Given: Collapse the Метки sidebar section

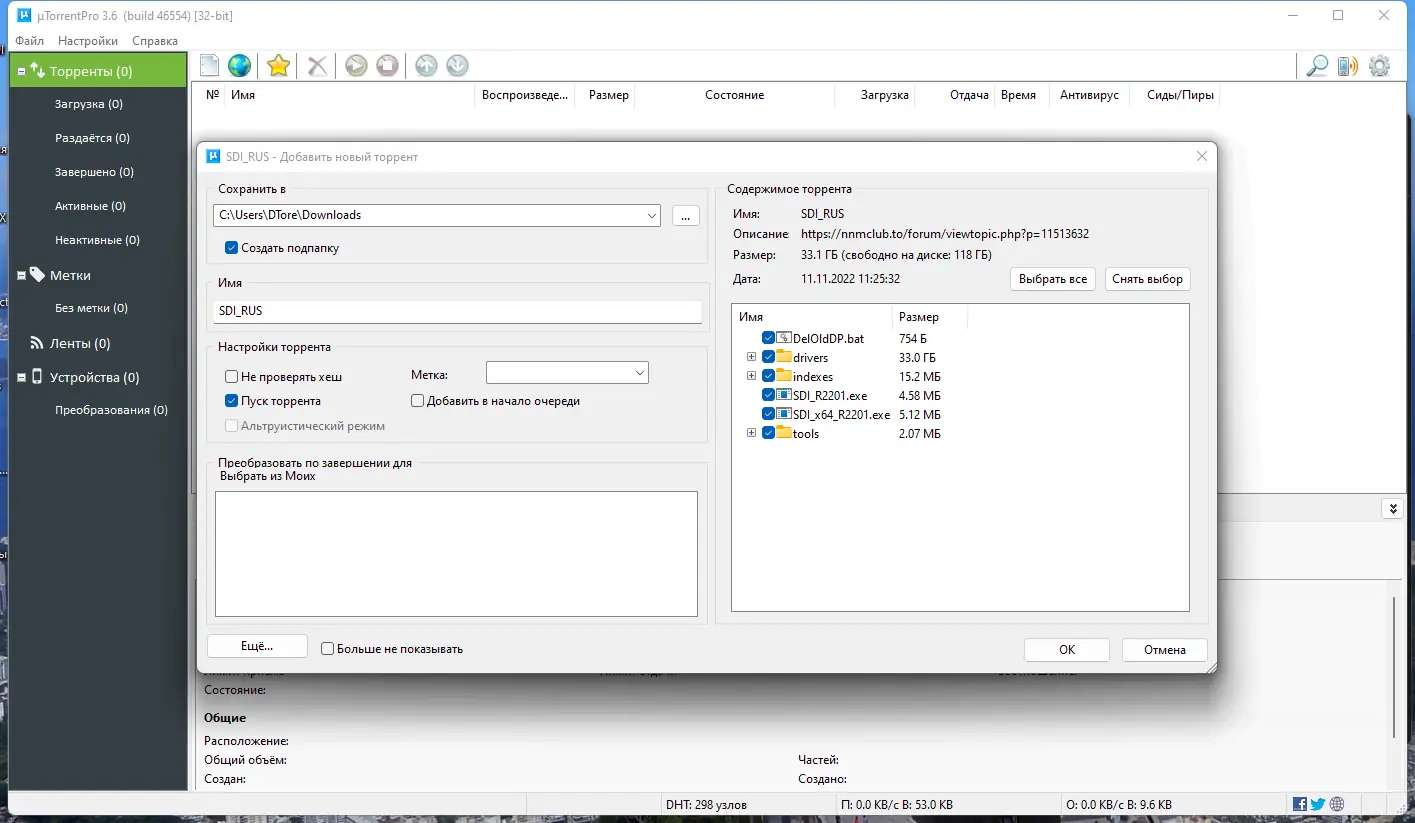Looking at the screenshot, I should (x=22, y=275).
